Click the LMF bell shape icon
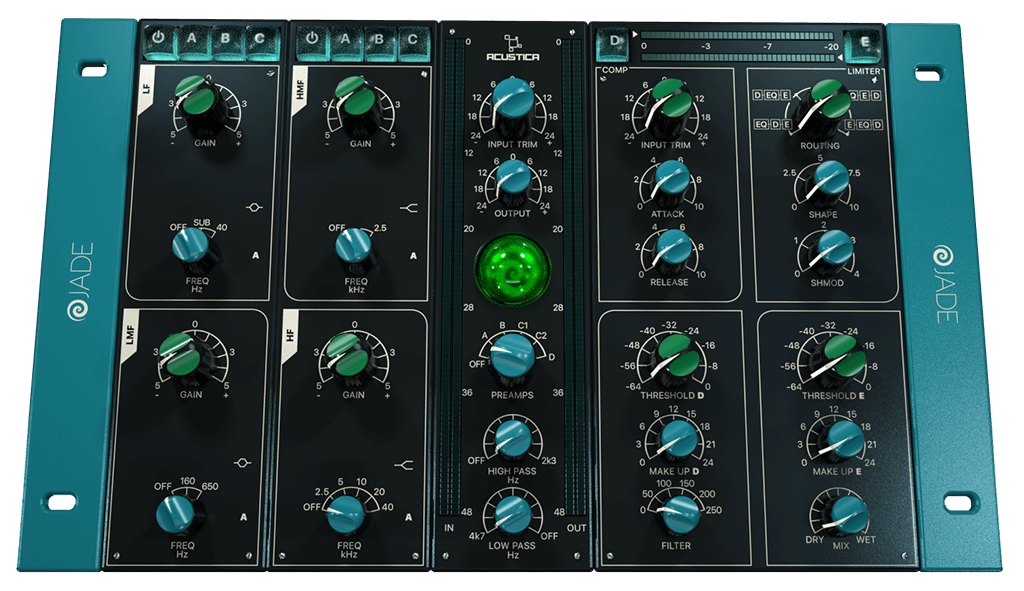The width and height of the screenshot is (1024, 591). click(242, 463)
